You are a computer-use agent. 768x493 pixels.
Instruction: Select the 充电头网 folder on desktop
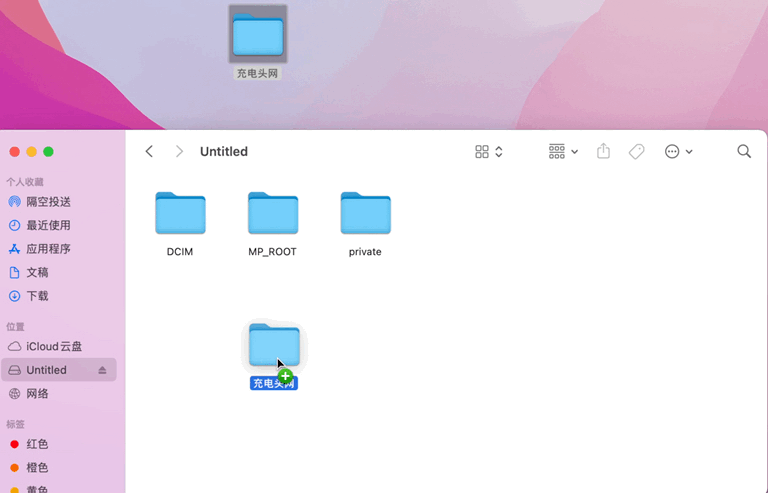pos(258,43)
